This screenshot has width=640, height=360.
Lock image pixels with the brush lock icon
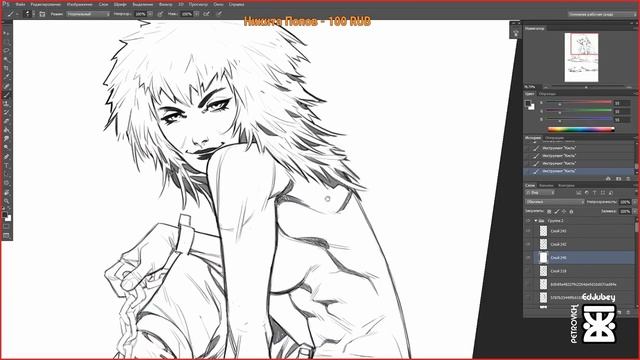click(557, 211)
